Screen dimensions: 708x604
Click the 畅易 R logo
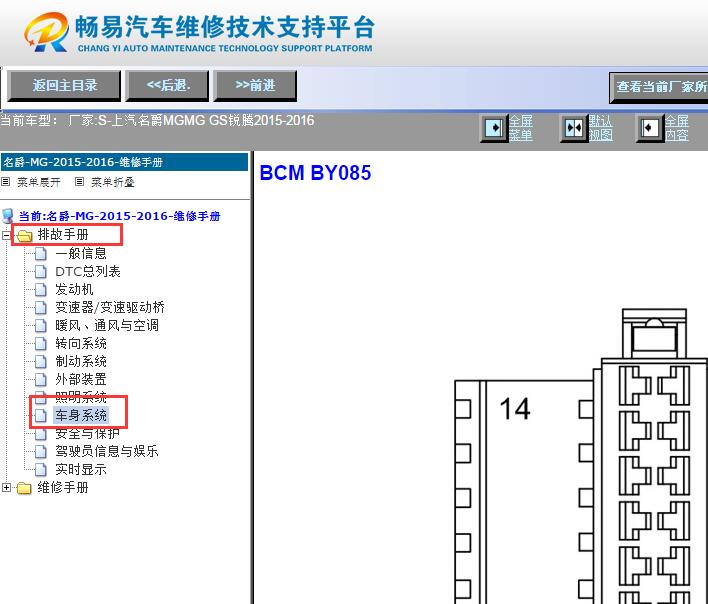[x=47, y=32]
